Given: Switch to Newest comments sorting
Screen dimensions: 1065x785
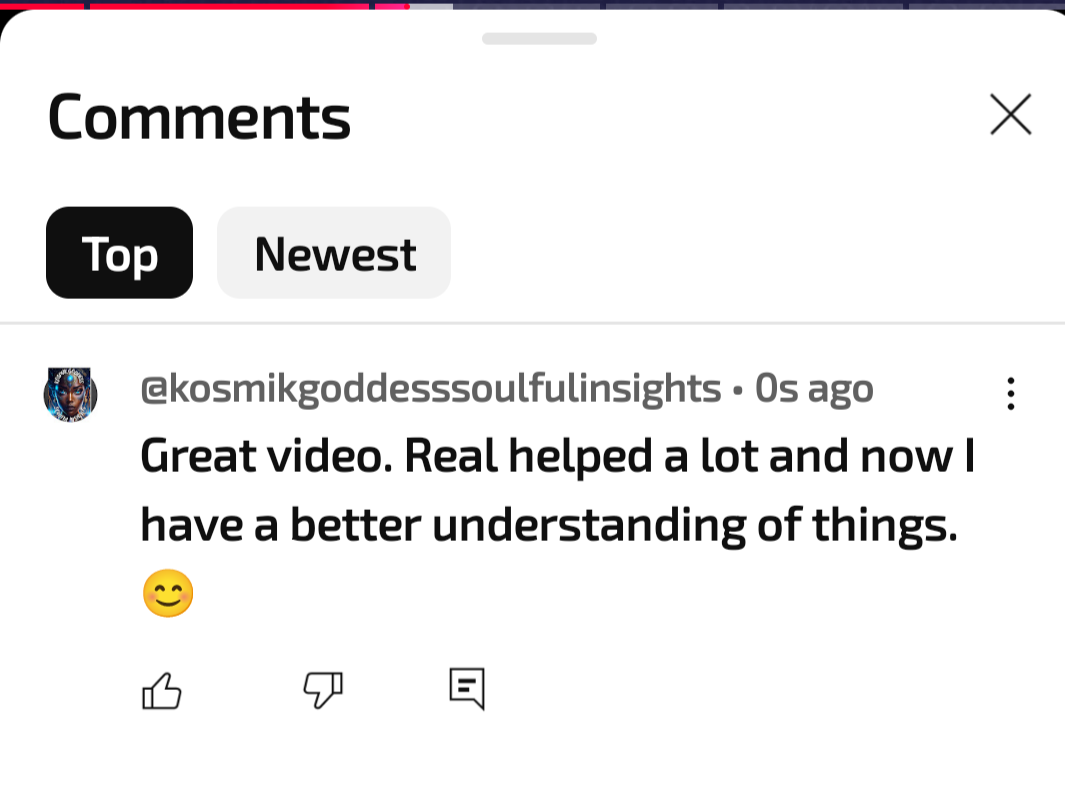Looking at the screenshot, I should pyautogui.click(x=334, y=253).
